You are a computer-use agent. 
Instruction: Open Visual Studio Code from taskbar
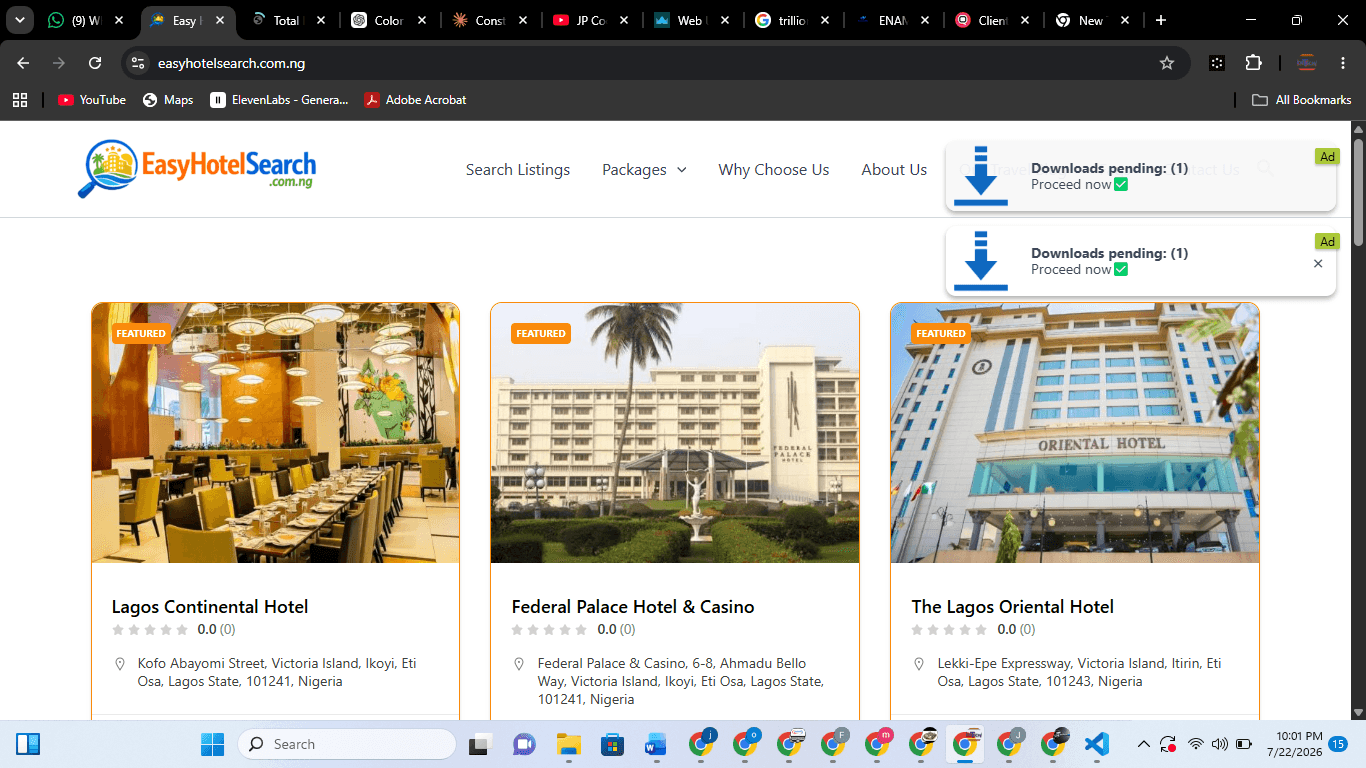tap(1096, 744)
